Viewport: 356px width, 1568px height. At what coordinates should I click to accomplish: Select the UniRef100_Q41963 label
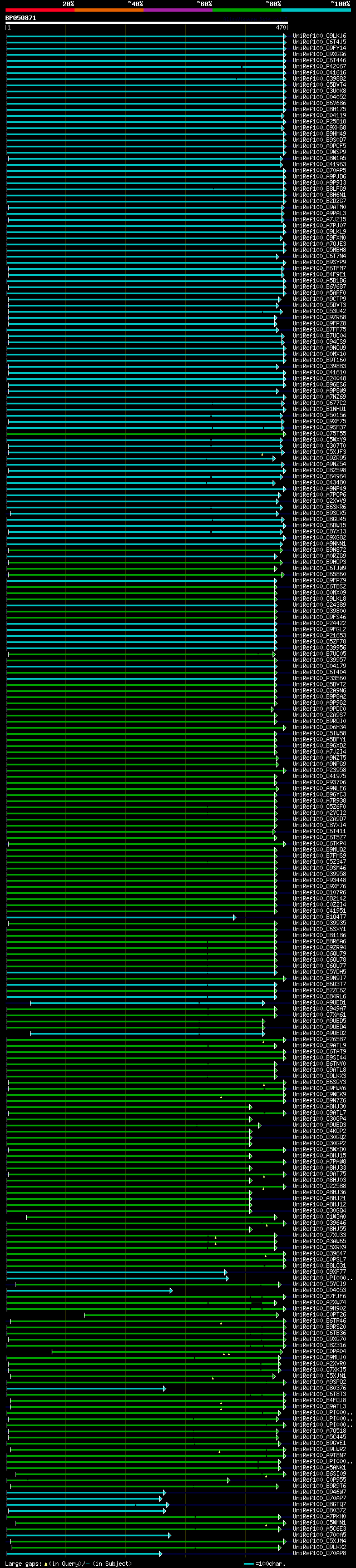tap(319, 164)
